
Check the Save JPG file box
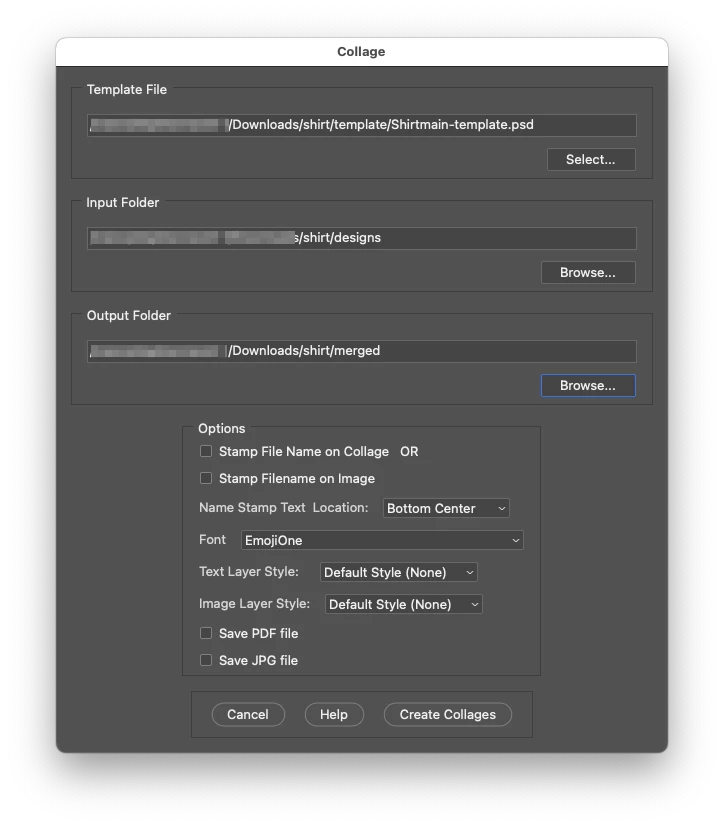pos(206,660)
